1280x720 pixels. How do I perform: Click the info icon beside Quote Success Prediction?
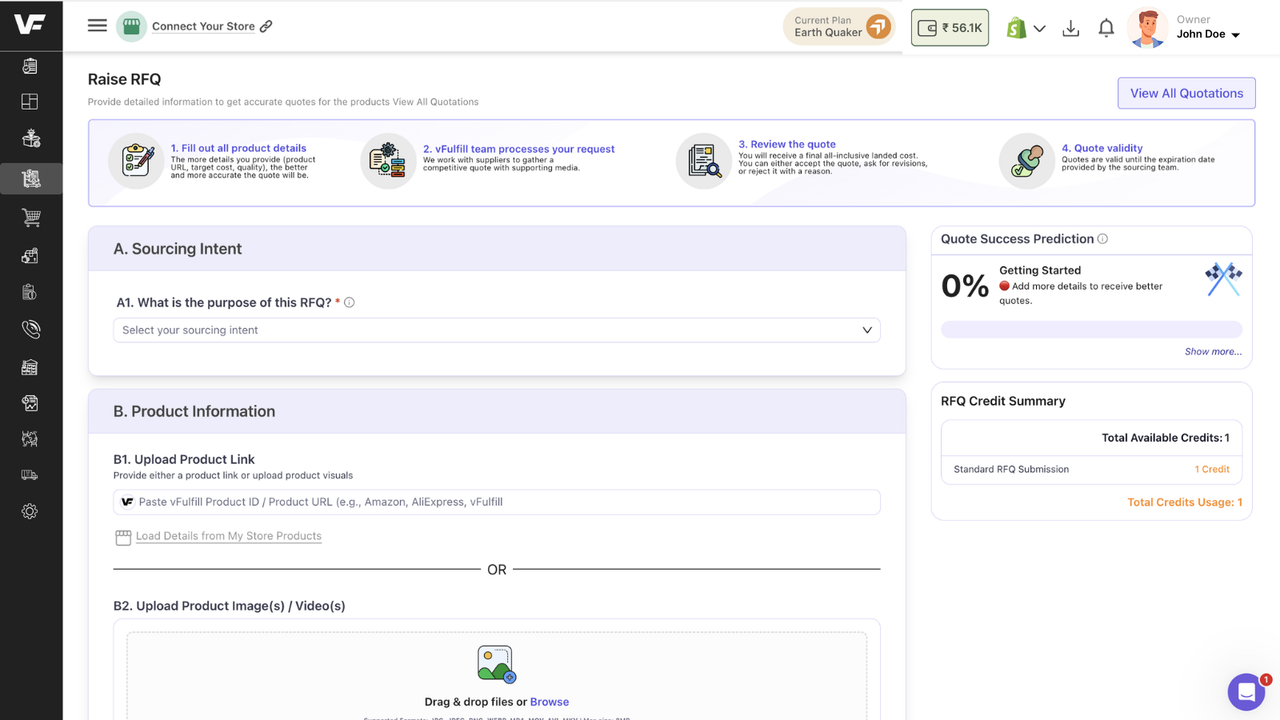[x=1103, y=239]
